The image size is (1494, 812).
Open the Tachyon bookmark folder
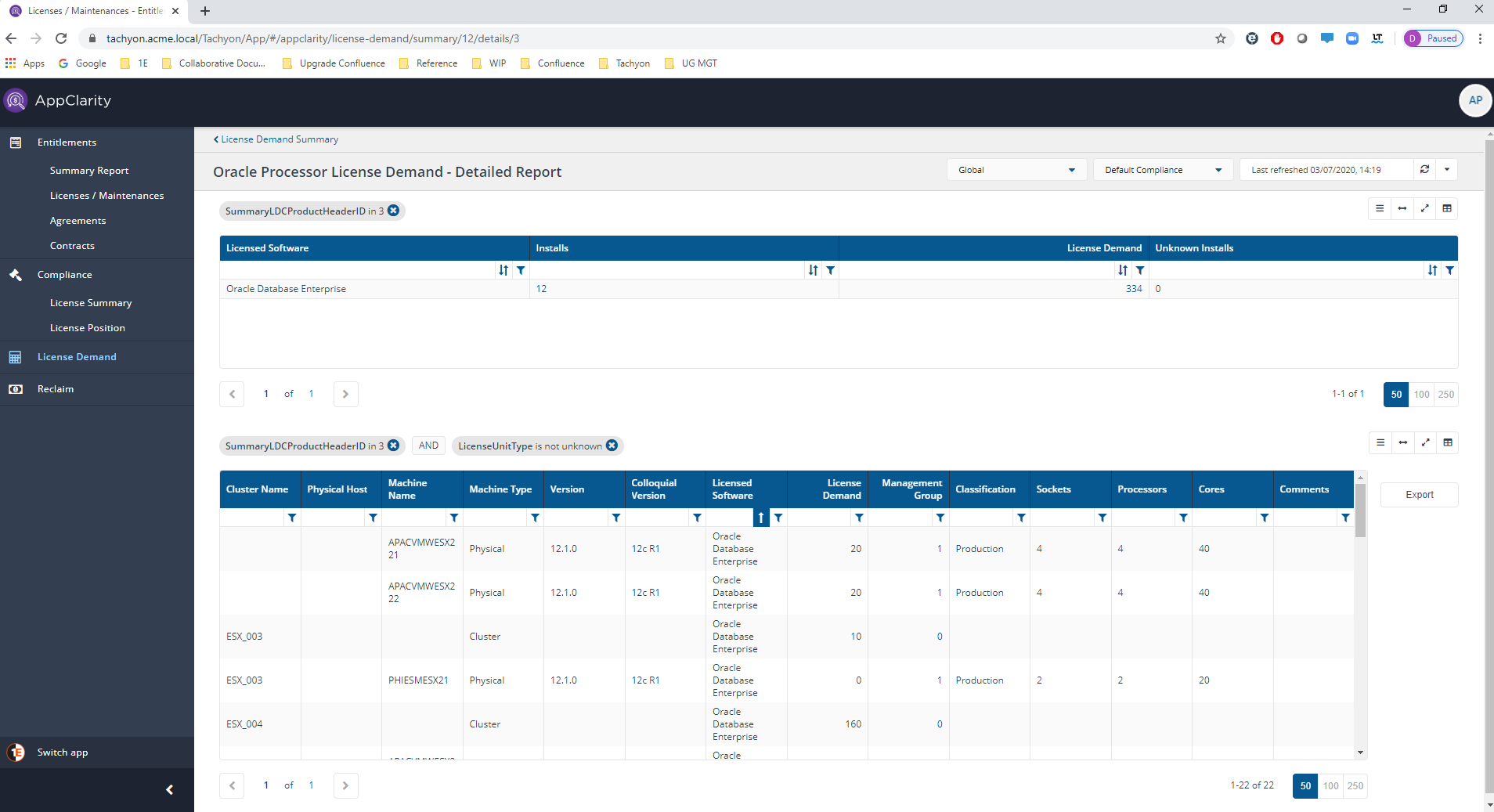tap(625, 63)
